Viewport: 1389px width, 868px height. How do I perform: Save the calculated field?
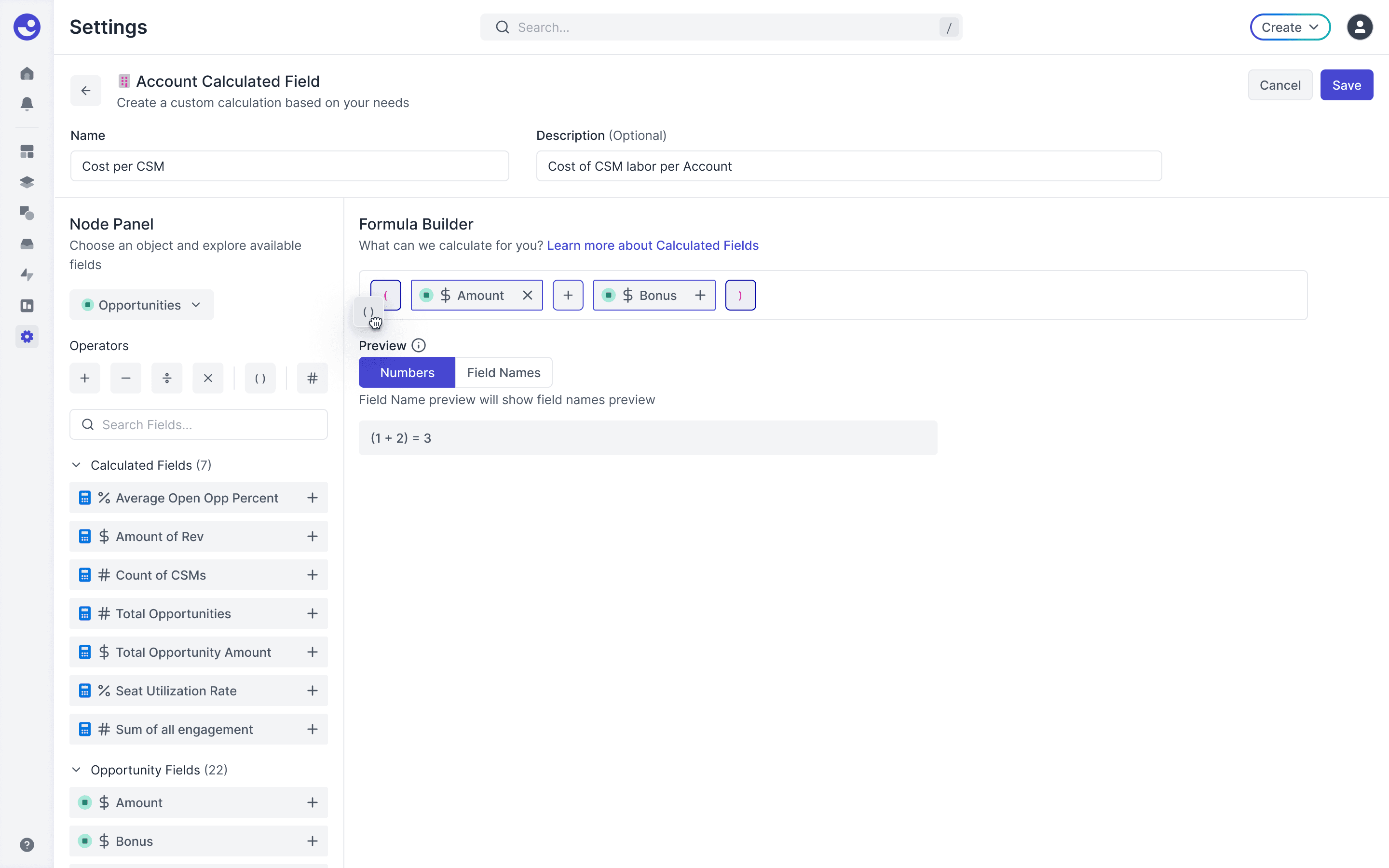tap(1346, 85)
